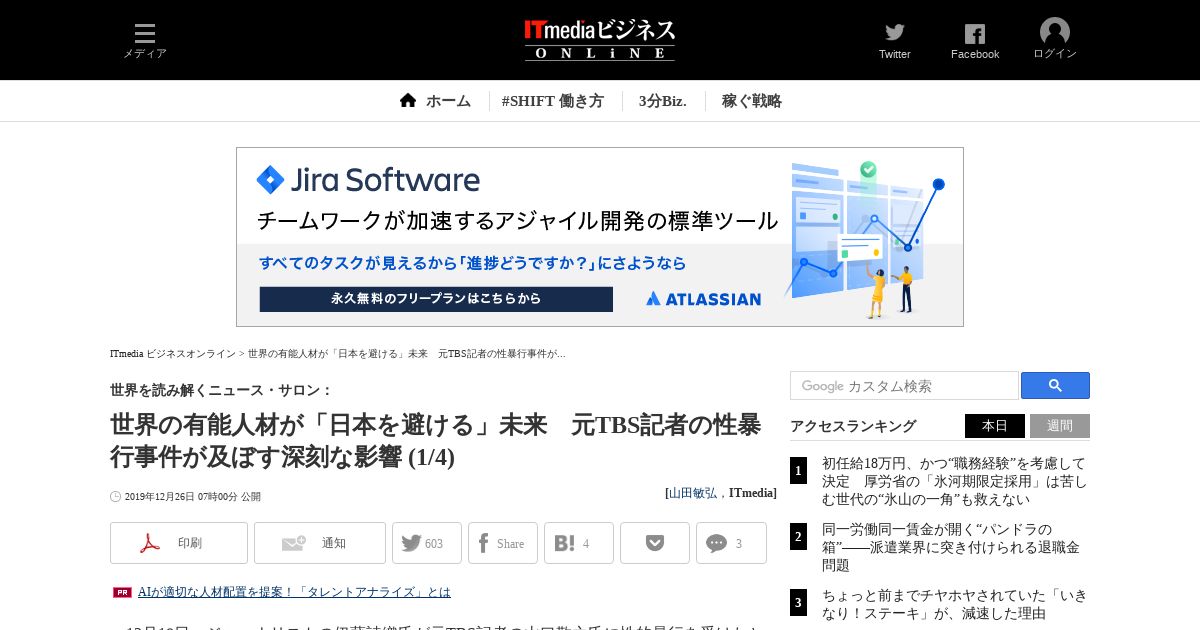Switch ranking to the 本日 tab

coord(995,426)
